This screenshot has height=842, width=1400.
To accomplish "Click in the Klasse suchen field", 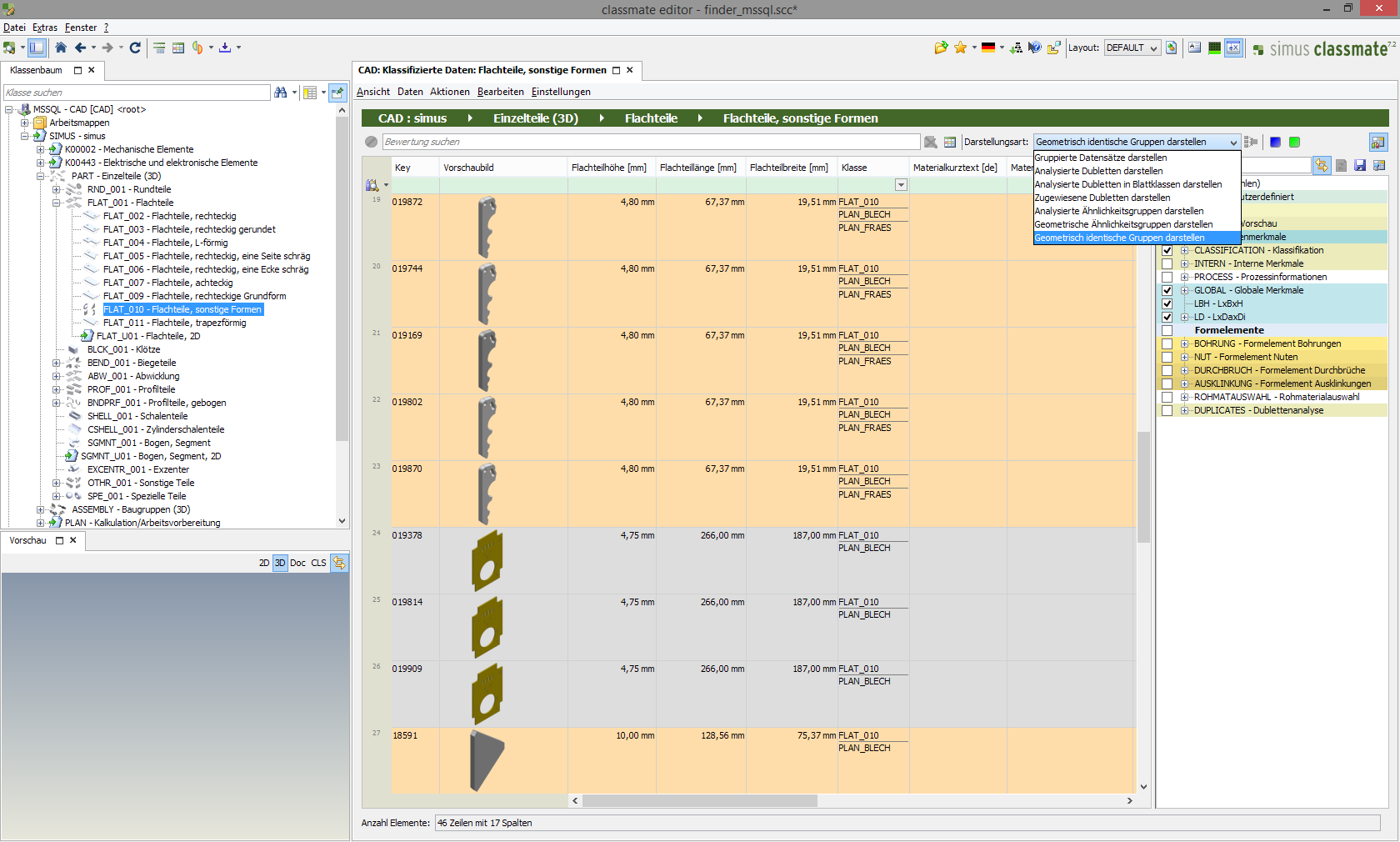I will click(137, 93).
